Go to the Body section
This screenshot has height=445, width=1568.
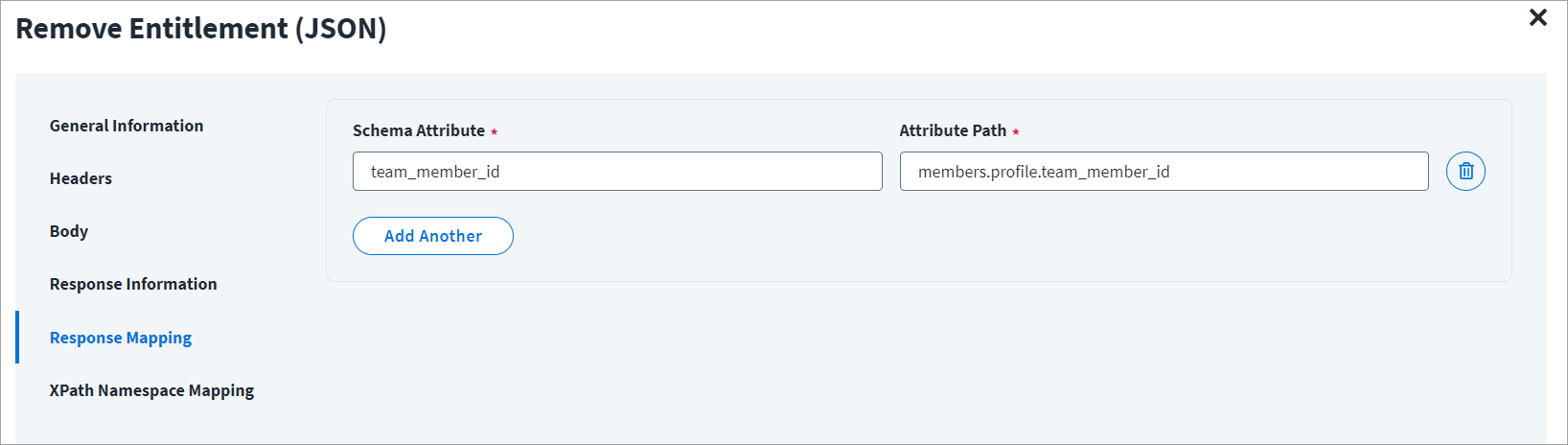[69, 231]
